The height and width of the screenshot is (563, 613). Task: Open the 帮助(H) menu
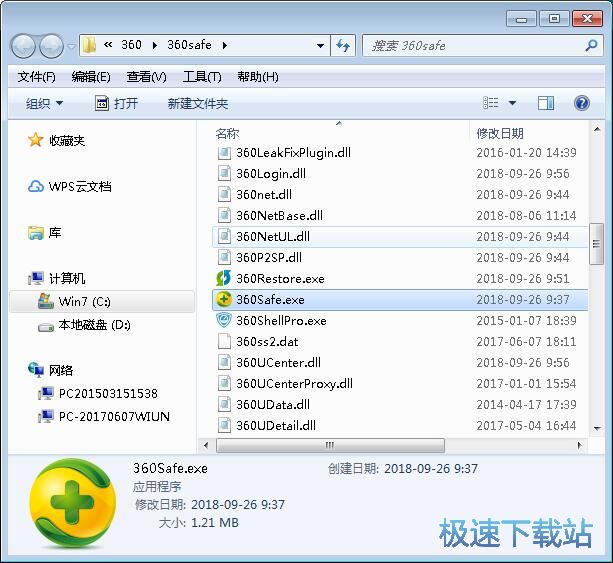[x=258, y=77]
